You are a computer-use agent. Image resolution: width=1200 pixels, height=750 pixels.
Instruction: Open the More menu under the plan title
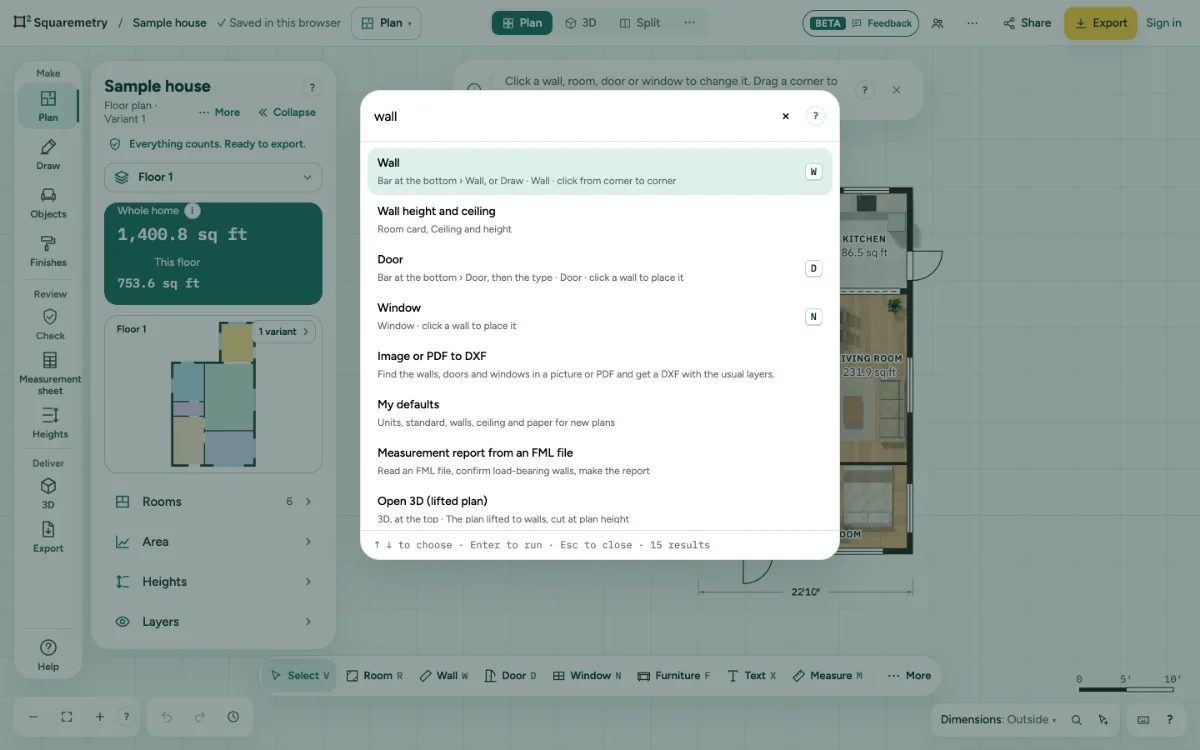click(220, 112)
